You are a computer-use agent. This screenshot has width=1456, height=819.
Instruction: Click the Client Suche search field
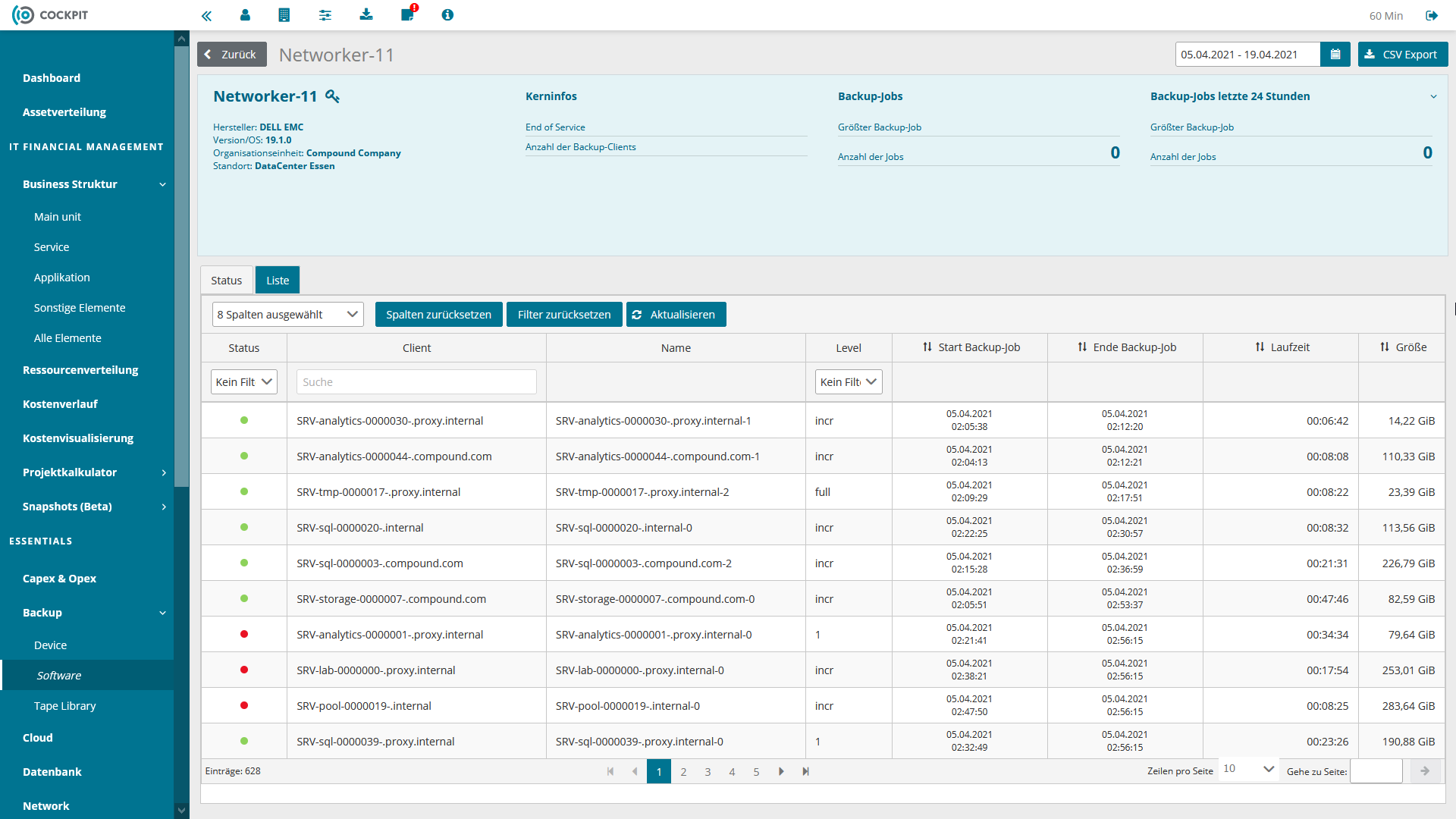tap(416, 382)
